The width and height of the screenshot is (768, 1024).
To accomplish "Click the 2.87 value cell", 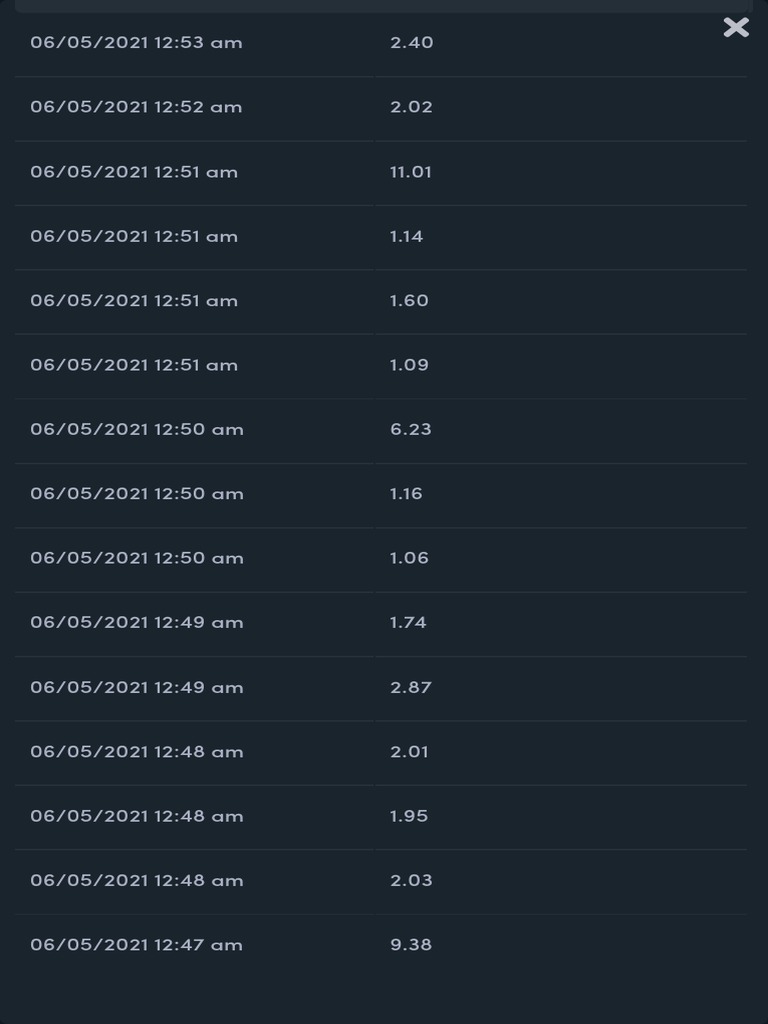I will 411,687.
